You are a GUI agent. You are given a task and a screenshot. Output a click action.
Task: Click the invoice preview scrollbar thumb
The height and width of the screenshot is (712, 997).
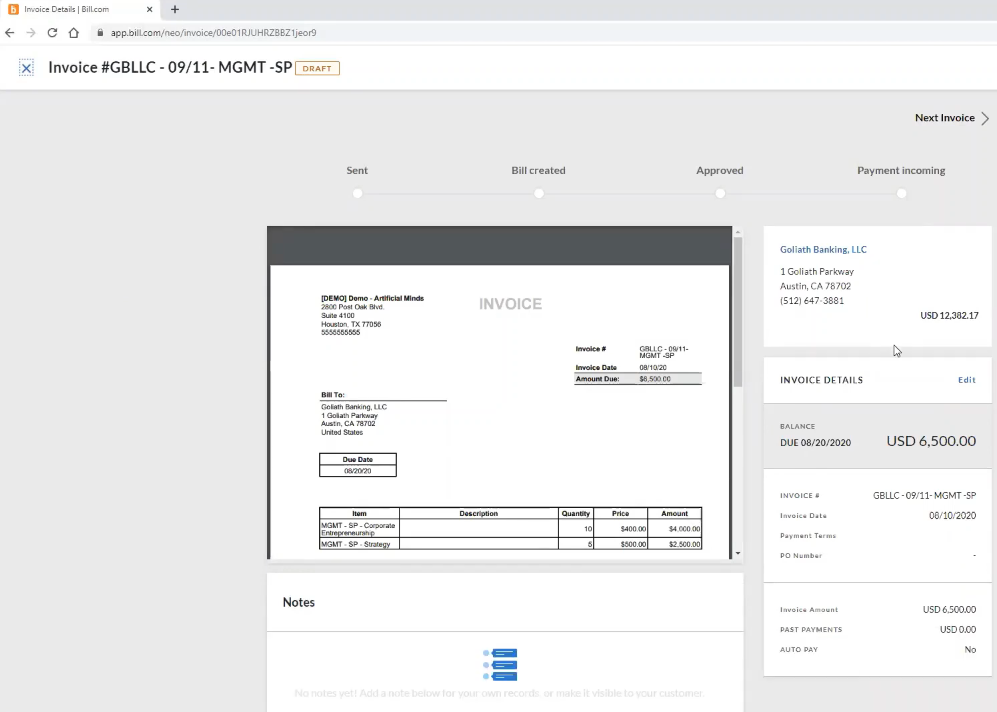click(738, 312)
